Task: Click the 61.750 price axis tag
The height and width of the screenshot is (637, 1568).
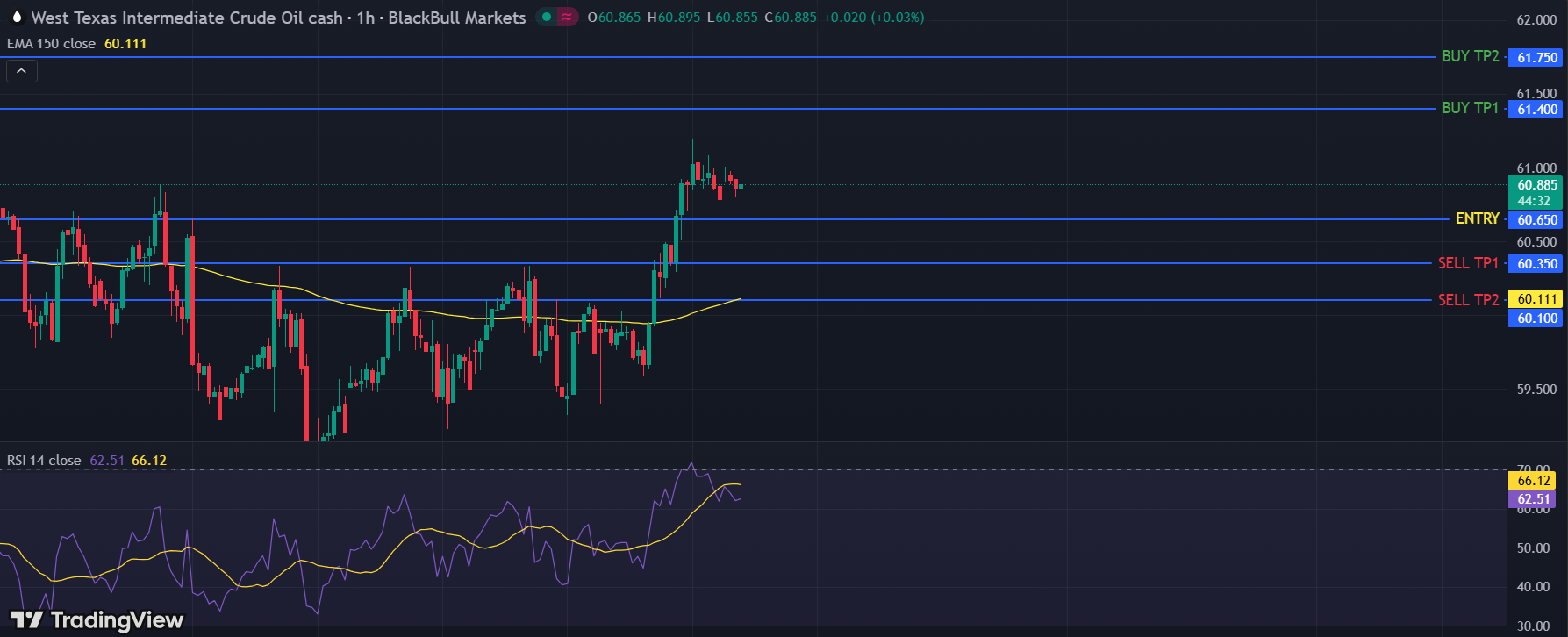Action: click(x=1537, y=58)
